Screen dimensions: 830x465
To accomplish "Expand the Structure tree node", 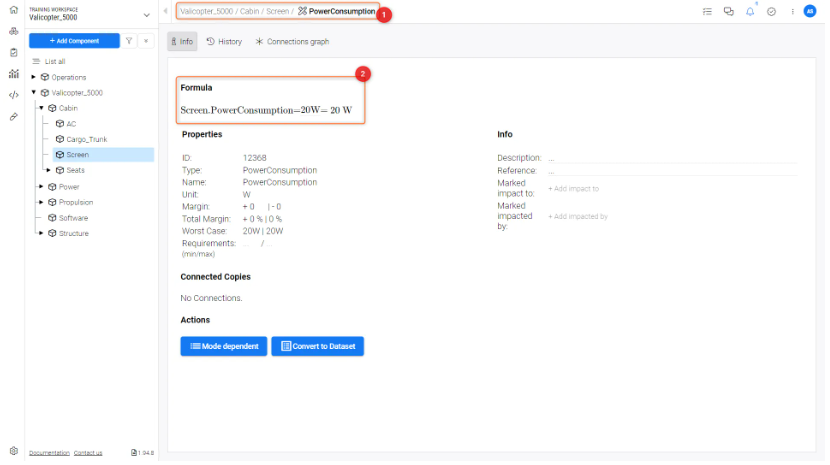I will pyautogui.click(x=41, y=235).
